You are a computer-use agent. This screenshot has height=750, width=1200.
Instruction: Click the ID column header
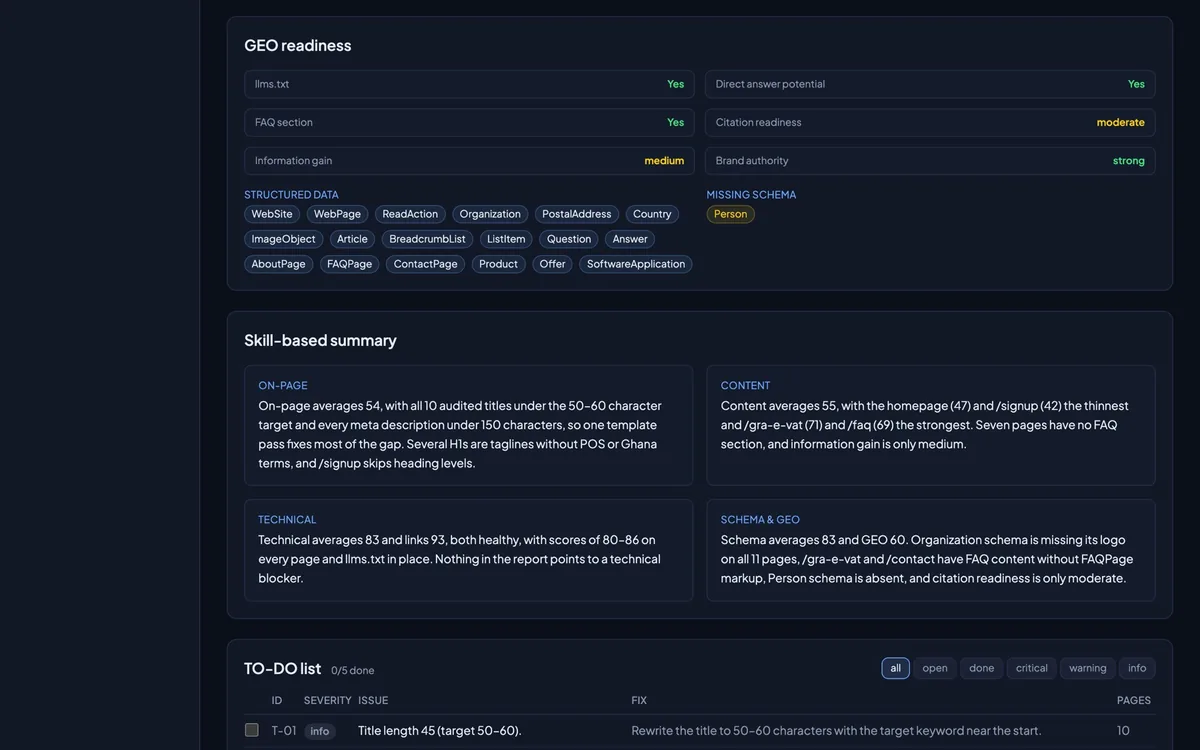click(277, 700)
